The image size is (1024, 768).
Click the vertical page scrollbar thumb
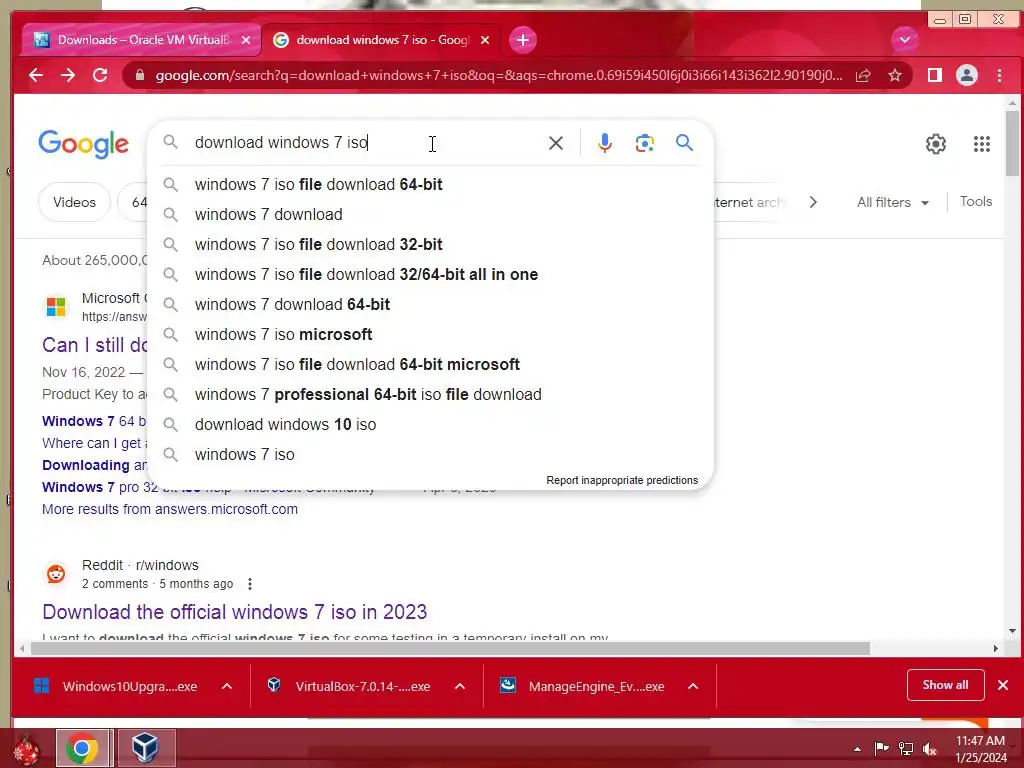click(x=1012, y=143)
